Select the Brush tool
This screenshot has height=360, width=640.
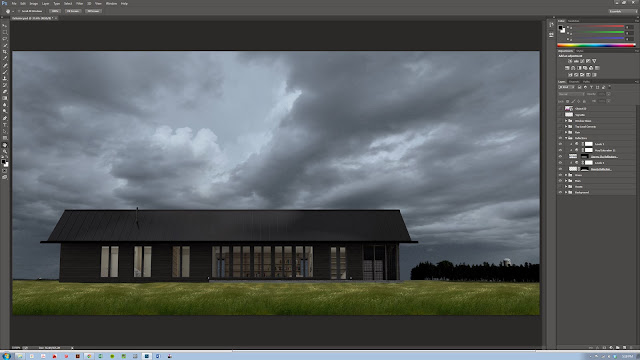tap(5, 72)
